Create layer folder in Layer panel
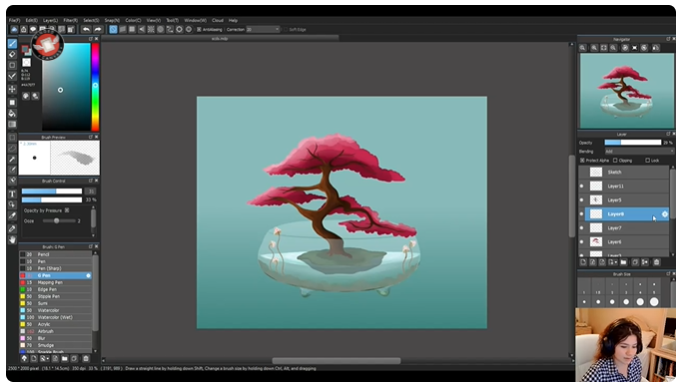Screen dimensions: 683x387 (624, 262)
